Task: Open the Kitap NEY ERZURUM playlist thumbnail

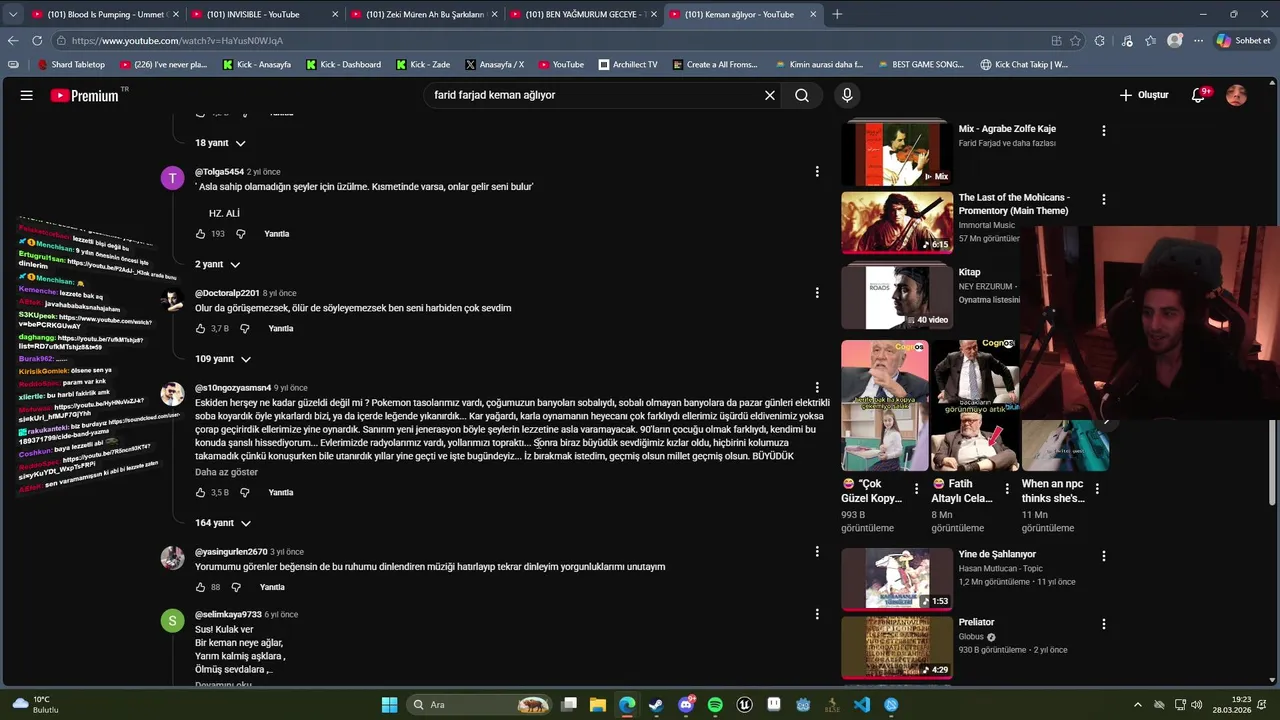Action: click(897, 297)
